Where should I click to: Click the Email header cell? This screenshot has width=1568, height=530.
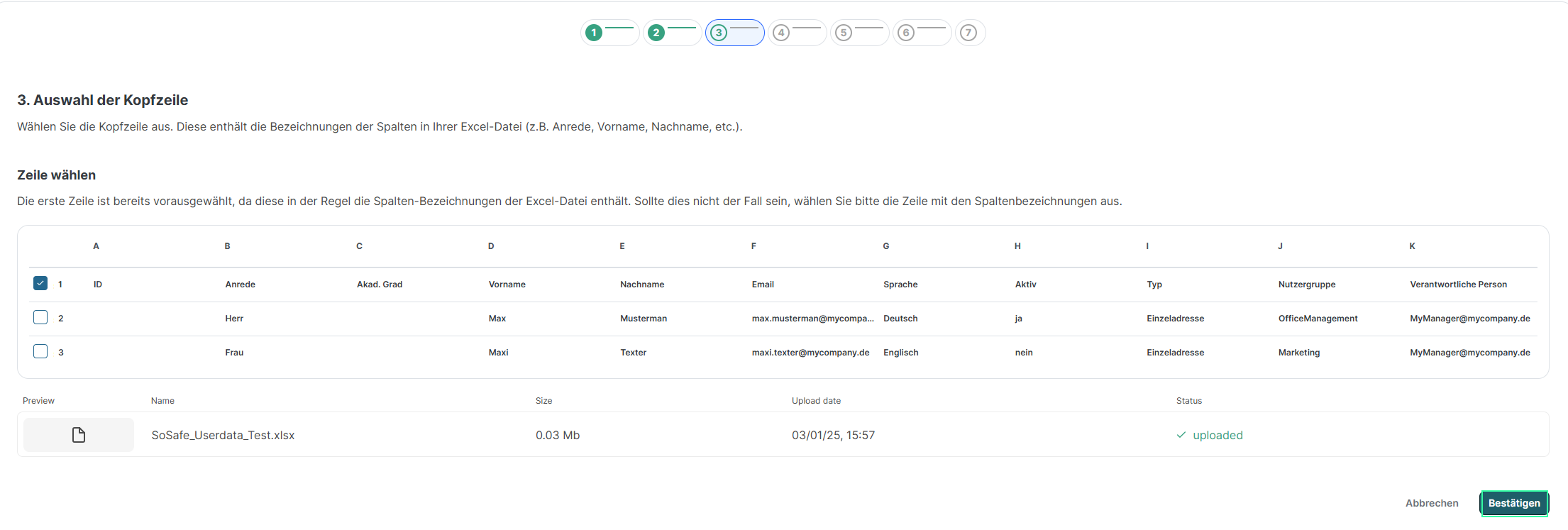tap(763, 285)
